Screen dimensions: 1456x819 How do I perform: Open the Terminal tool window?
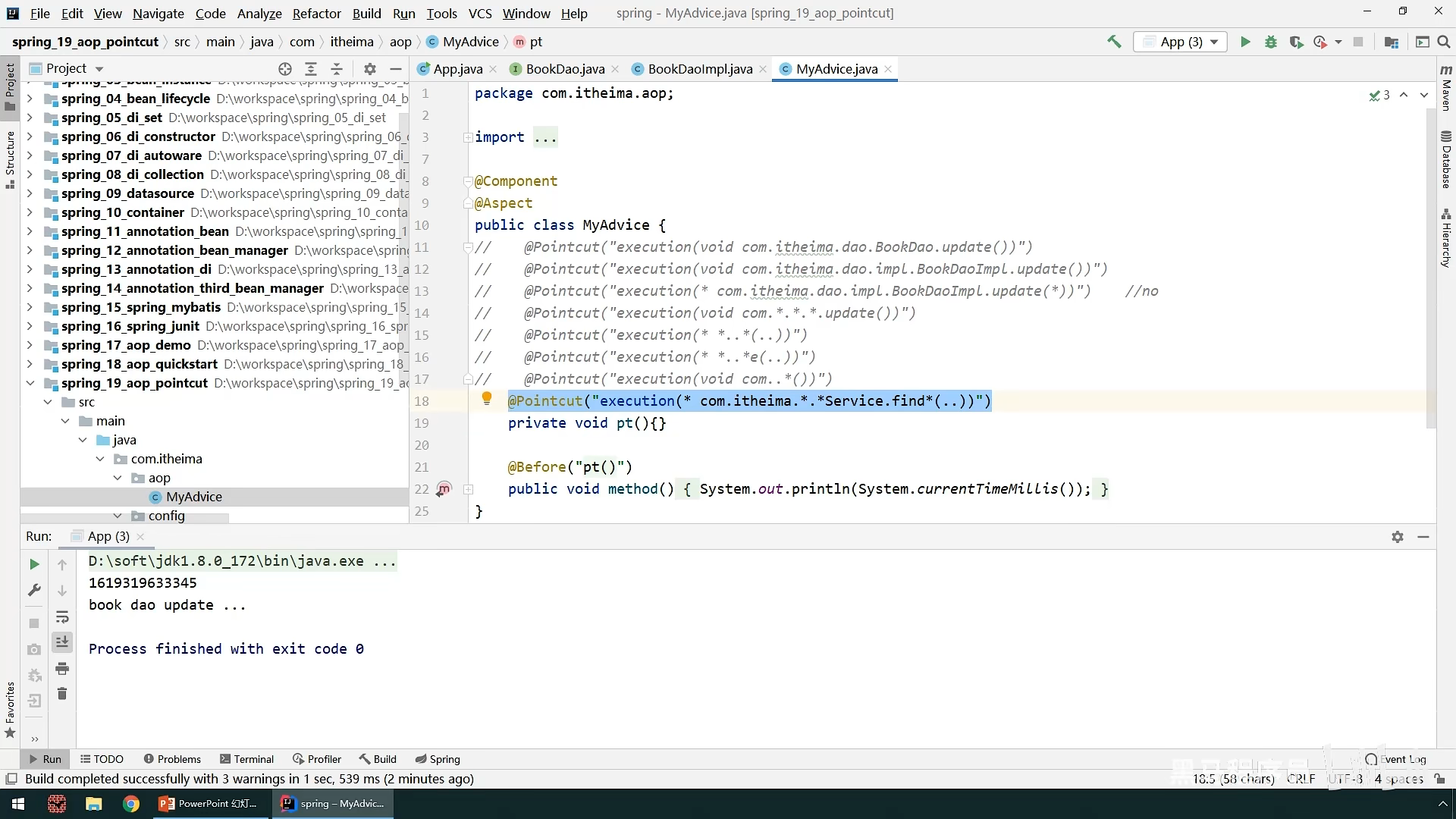click(246, 759)
